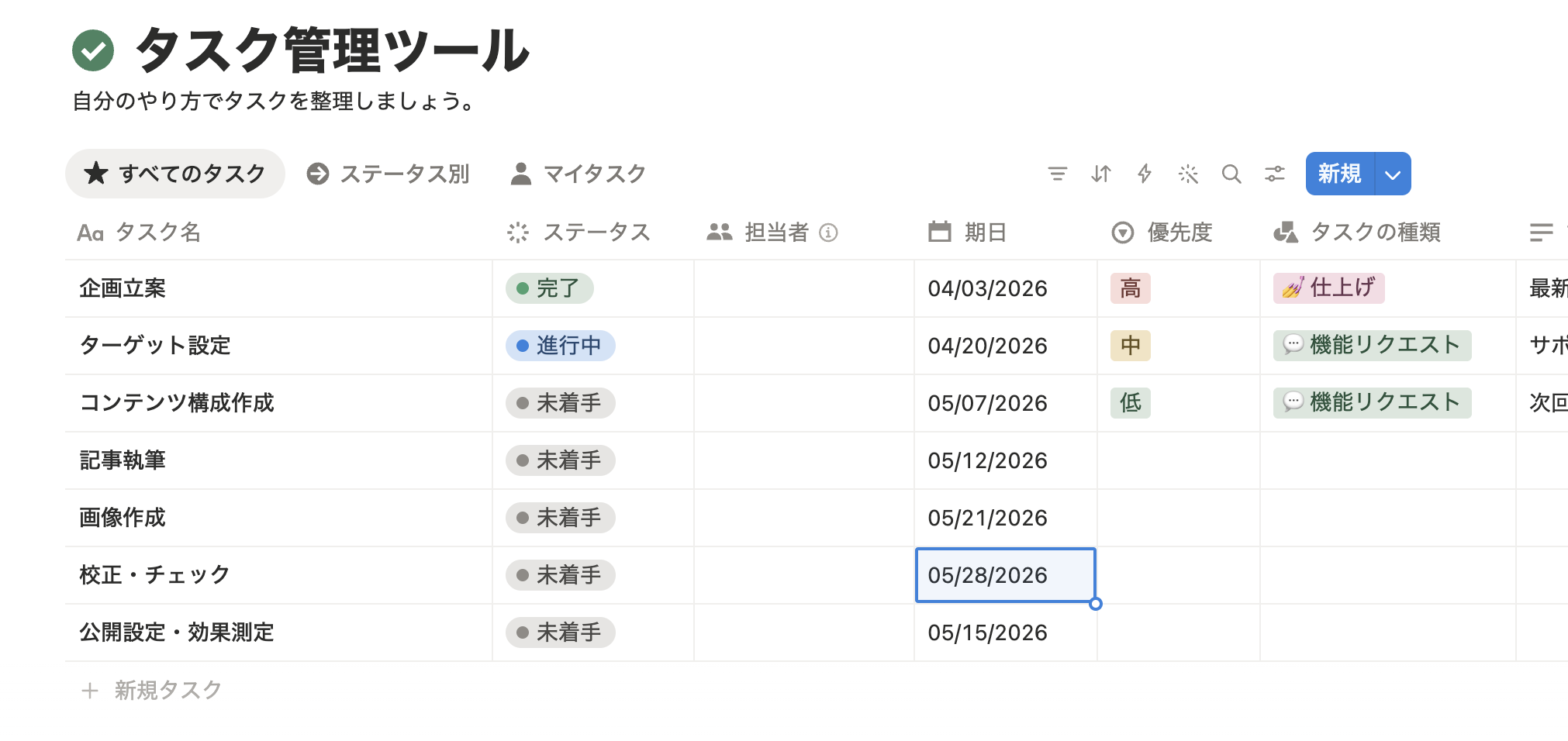1568x741 pixels.
Task: Click the shapes icon of タスクの種類
Action: click(1286, 232)
